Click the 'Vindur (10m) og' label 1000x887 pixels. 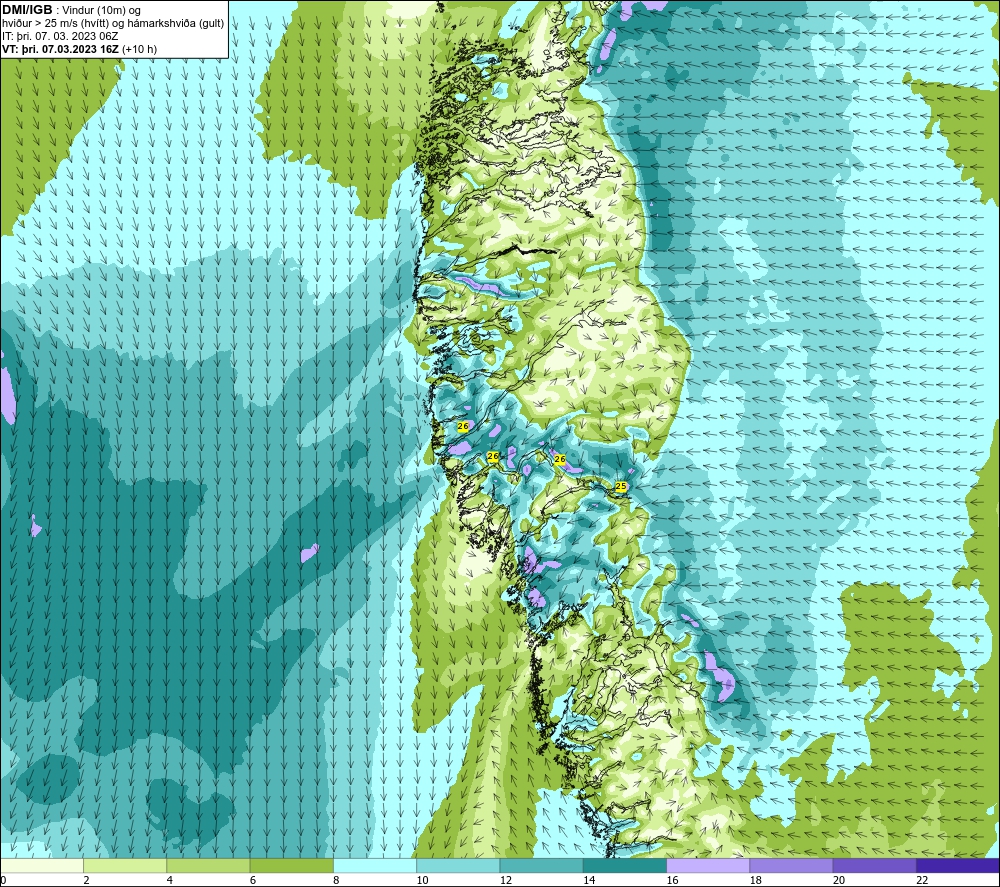tap(102, 10)
